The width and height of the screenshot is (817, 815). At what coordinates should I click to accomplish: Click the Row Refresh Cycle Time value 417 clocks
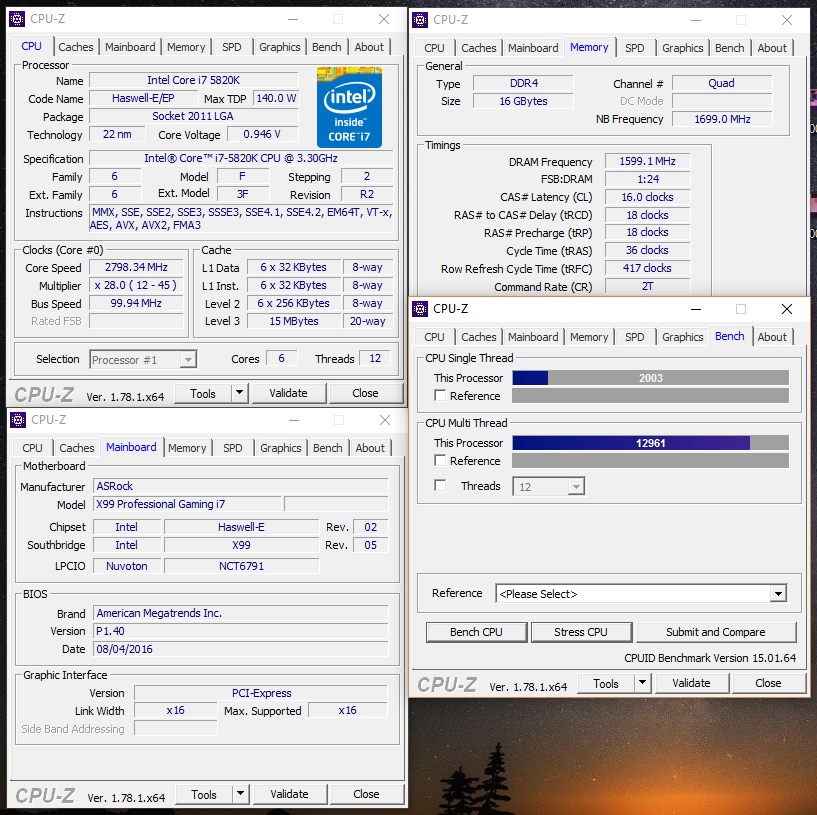(648, 268)
